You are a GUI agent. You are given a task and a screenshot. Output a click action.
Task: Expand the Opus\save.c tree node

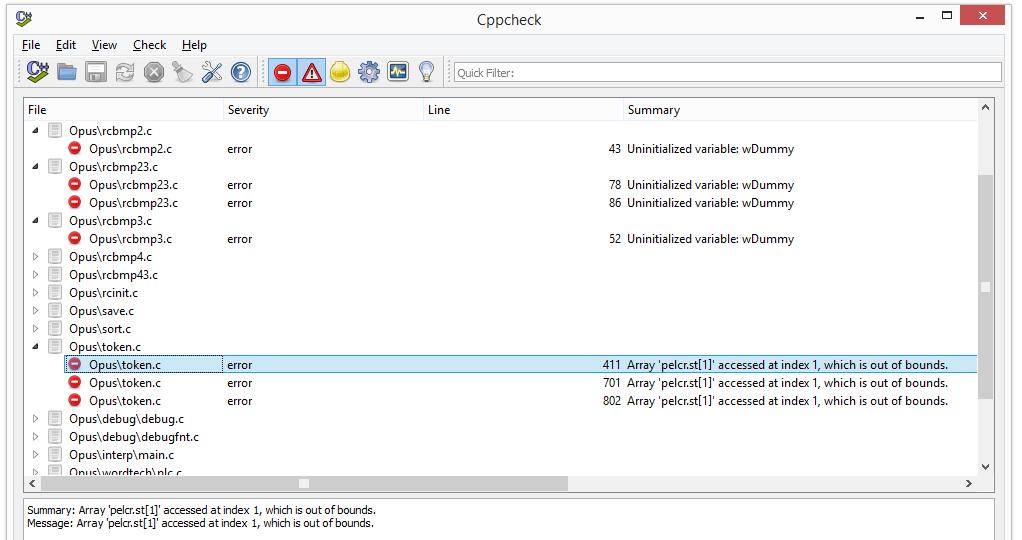pyautogui.click(x=35, y=310)
